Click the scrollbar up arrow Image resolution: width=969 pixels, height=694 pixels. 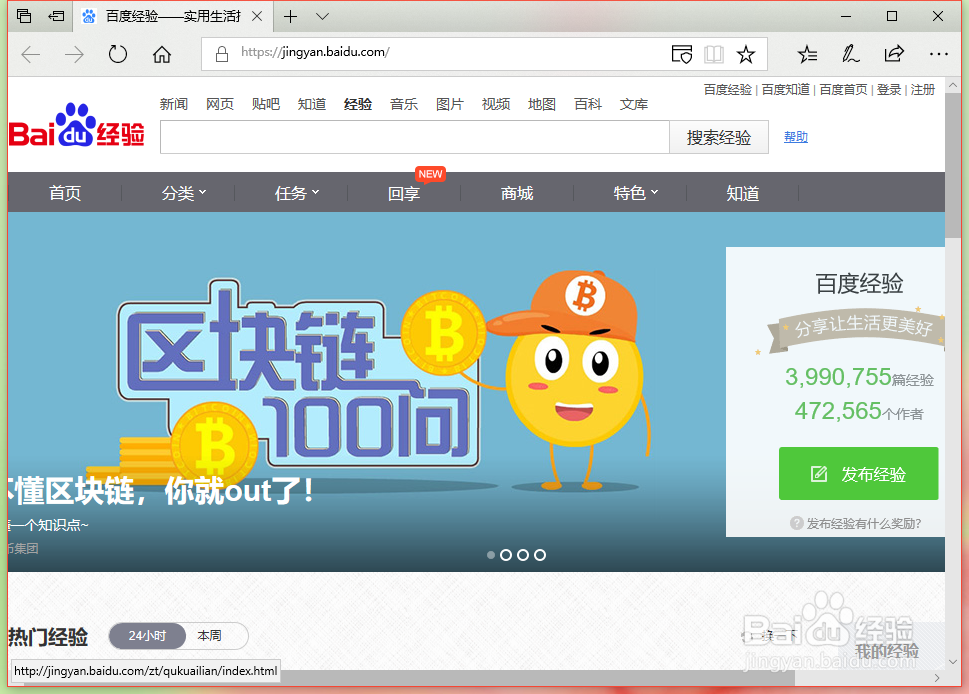point(953,85)
